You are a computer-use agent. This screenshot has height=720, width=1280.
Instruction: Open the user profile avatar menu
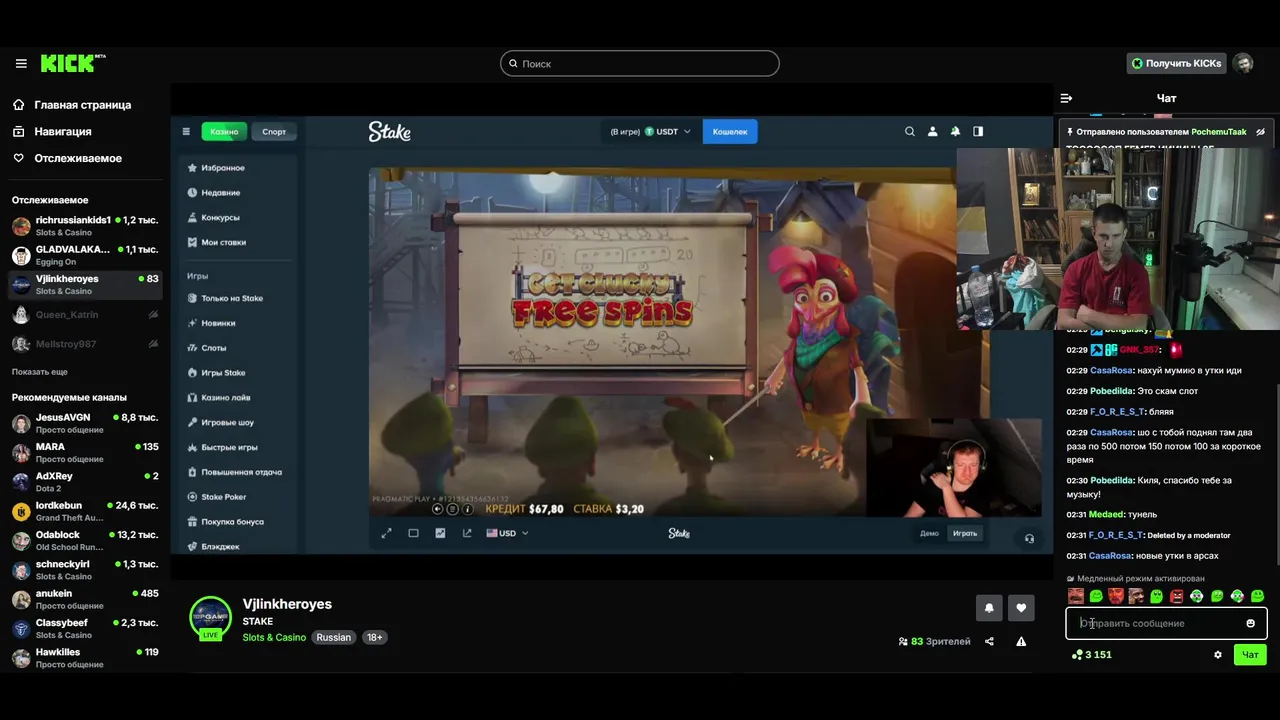(1243, 63)
